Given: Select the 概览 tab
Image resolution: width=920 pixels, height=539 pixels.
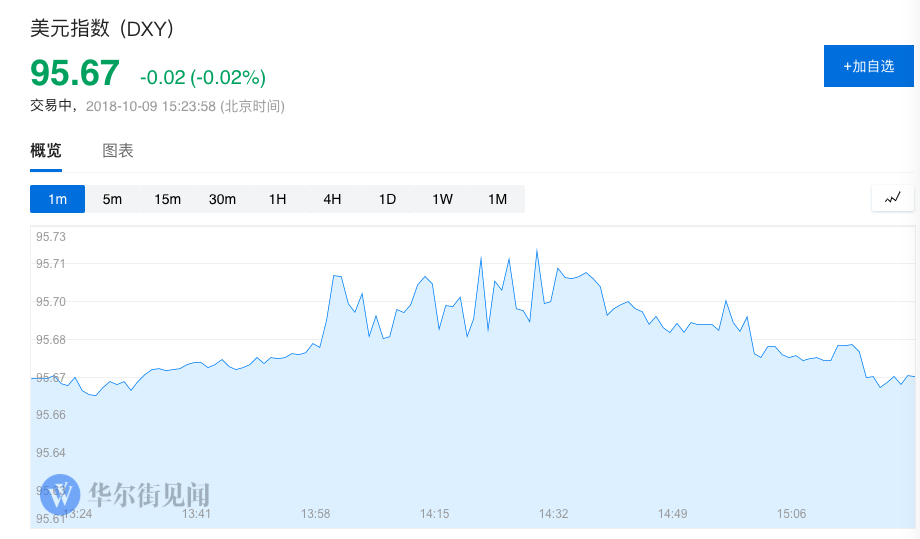Looking at the screenshot, I should (x=46, y=151).
